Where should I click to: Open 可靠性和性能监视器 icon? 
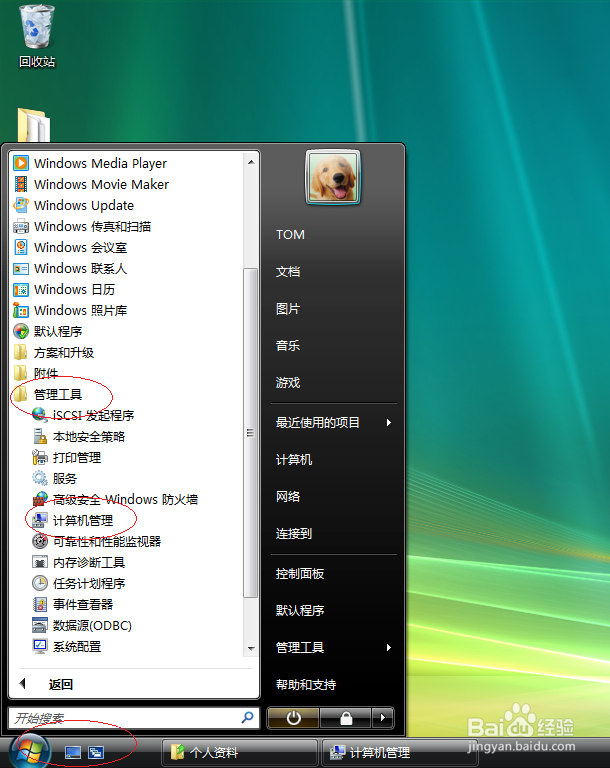point(40,542)
